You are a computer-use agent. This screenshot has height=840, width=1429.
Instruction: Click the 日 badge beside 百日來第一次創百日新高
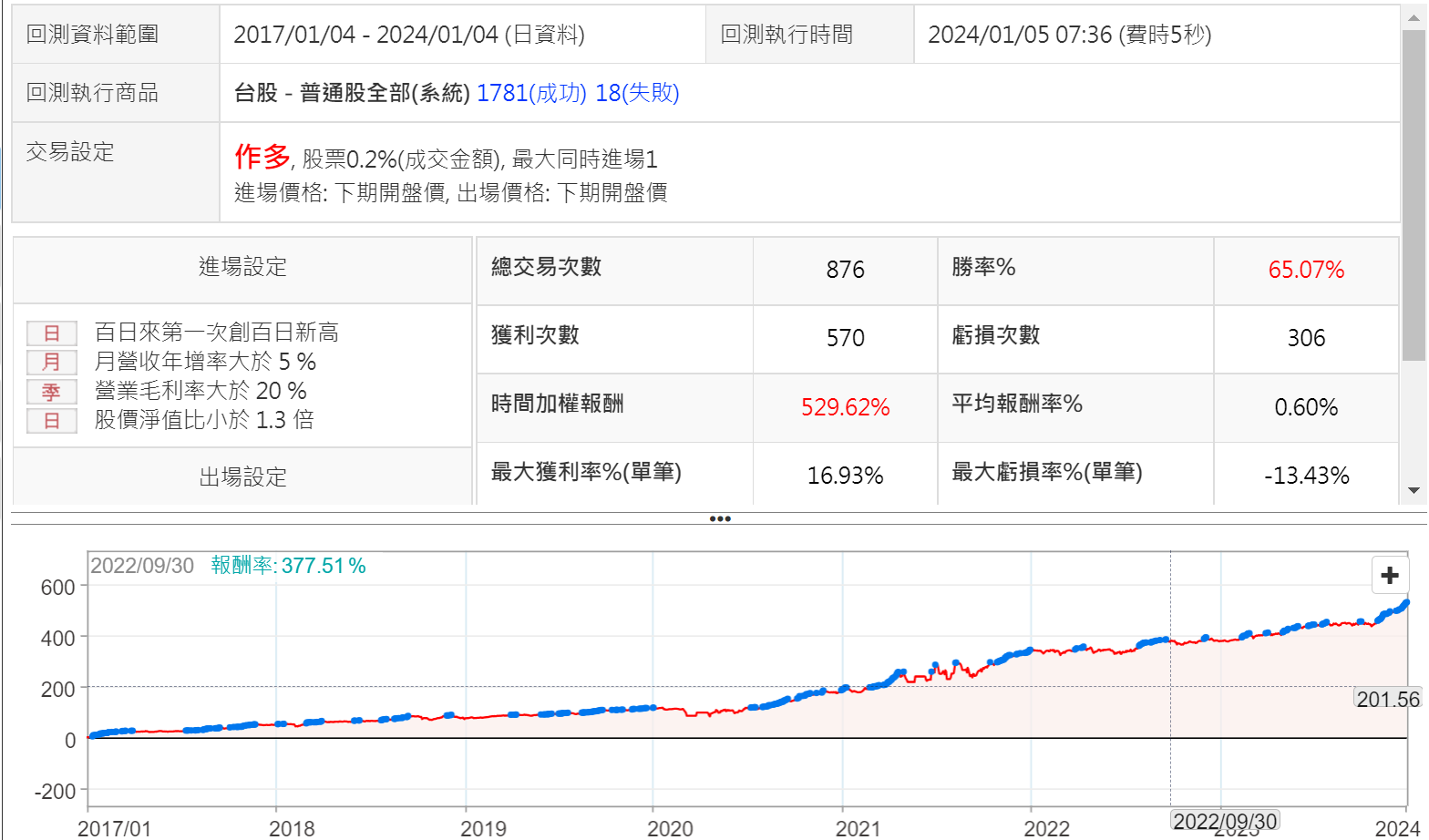tap(51, 333)
